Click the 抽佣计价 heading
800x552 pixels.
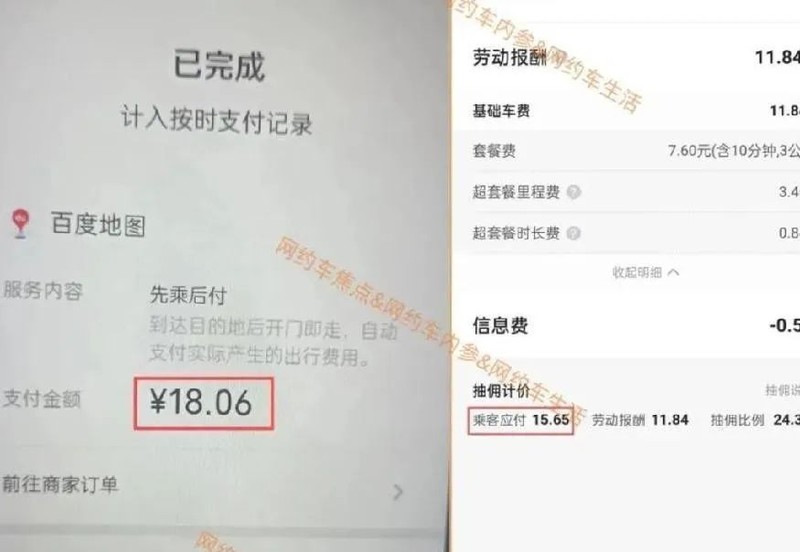(501, 391)
